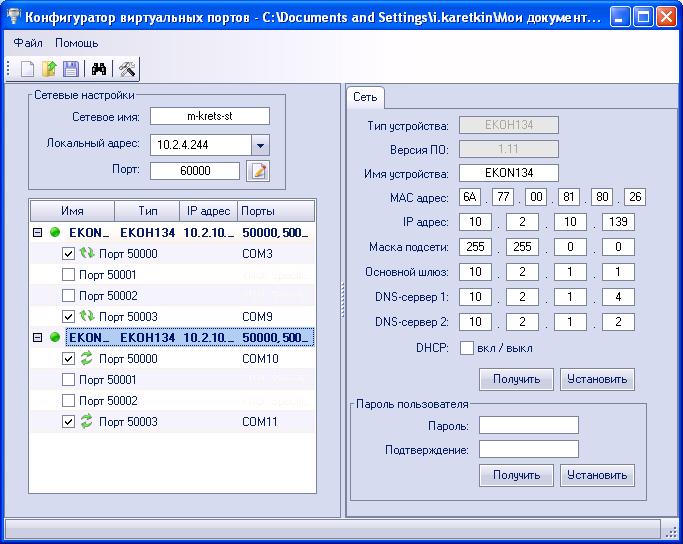Click the binoculars search devices icon

[x=99, y=69]
